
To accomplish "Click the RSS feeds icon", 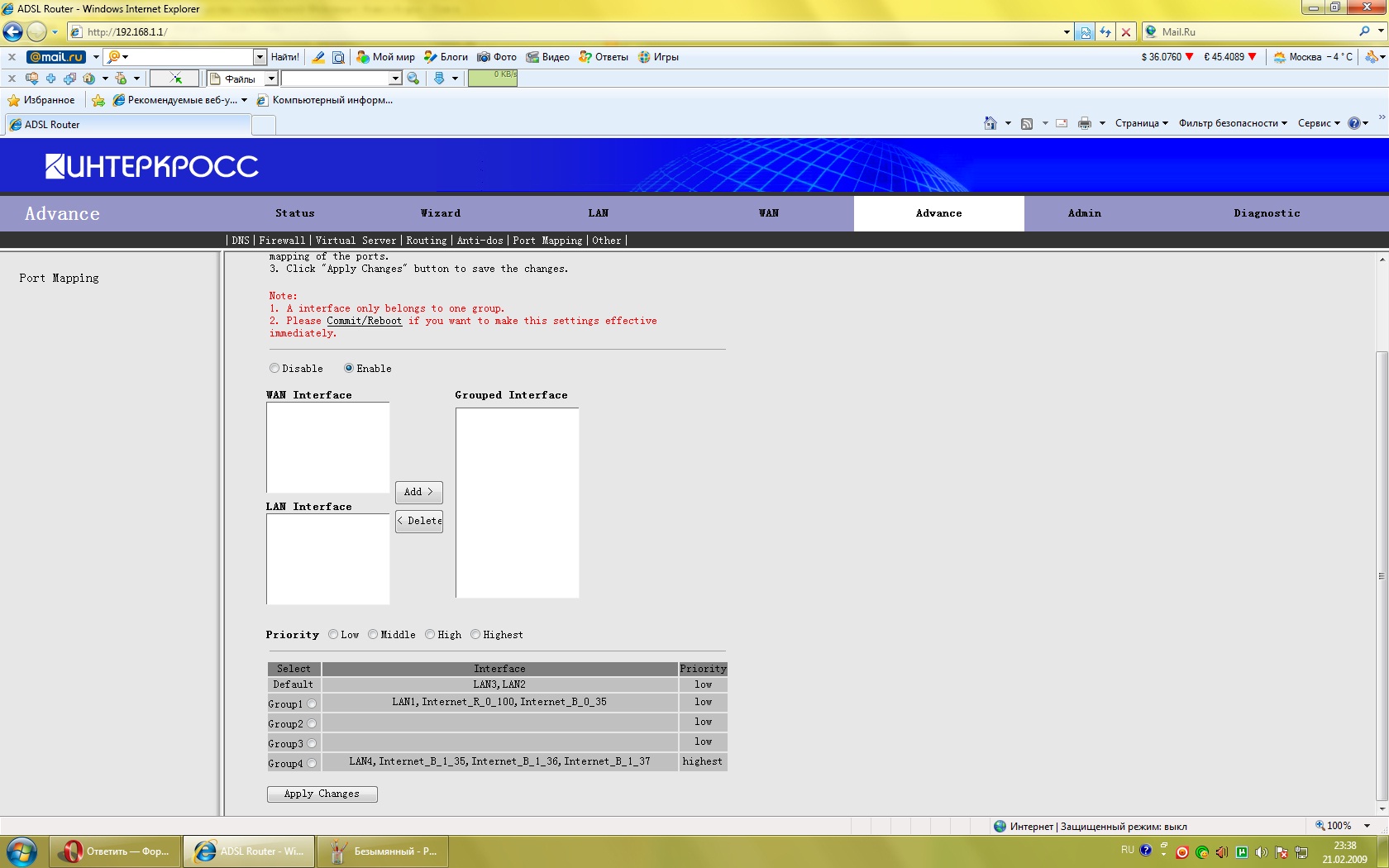I will 1027,123.
